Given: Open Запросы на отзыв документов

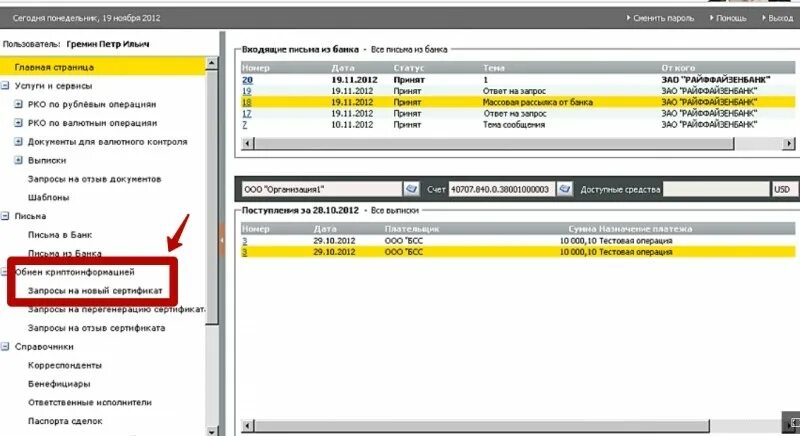Looking at the screenshot, I should [x=94, y=179].
